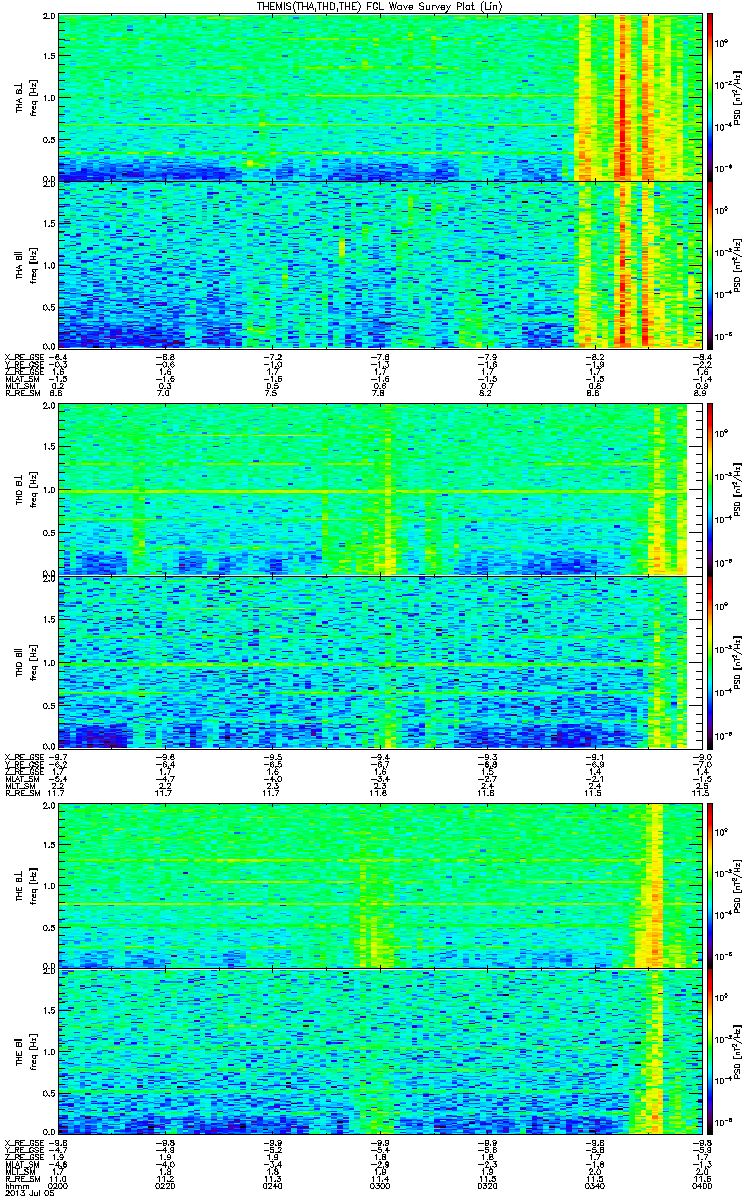Image resolution: width=750 pixels, height=1200 pixels.
Task: Click the "0220" time tick label
Action: 166,1186
